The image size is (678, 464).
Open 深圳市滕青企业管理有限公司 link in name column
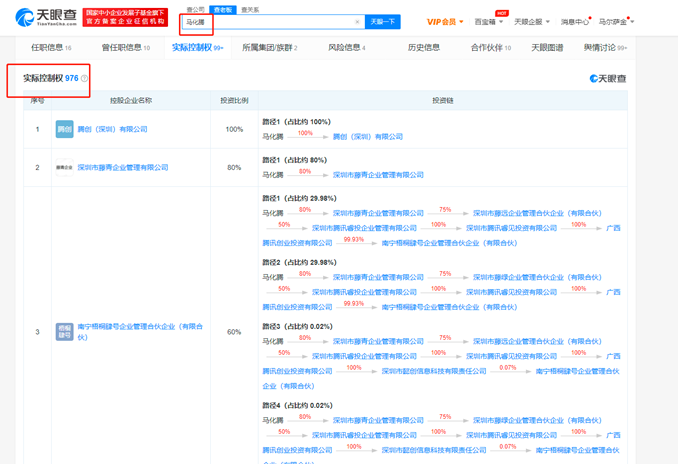[x=123, y=168]
